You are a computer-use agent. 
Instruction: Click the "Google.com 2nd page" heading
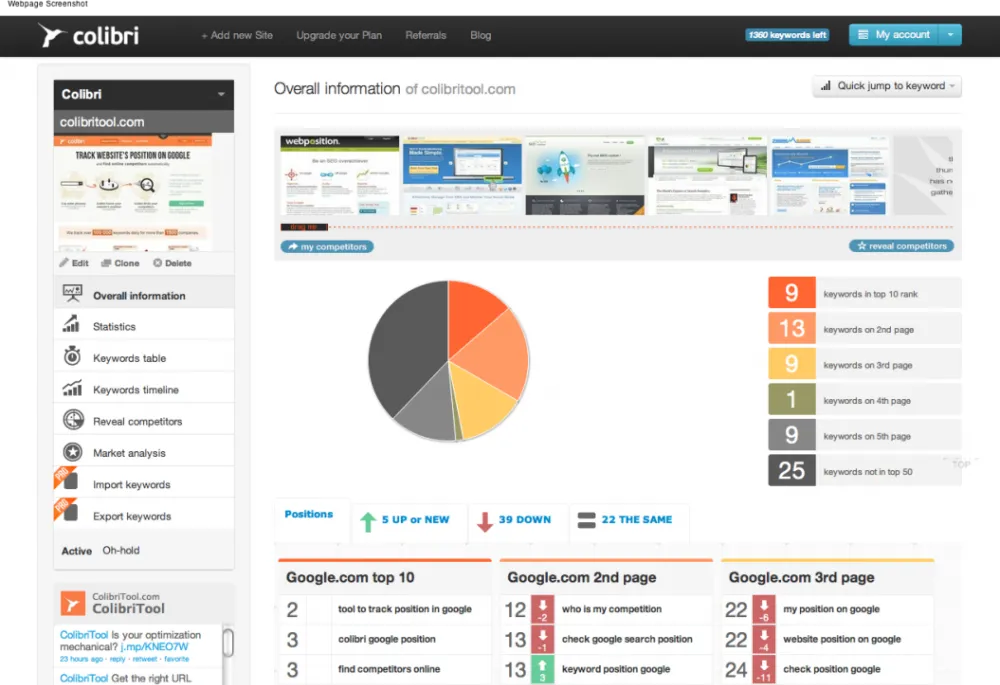click(x=582, y=577)
